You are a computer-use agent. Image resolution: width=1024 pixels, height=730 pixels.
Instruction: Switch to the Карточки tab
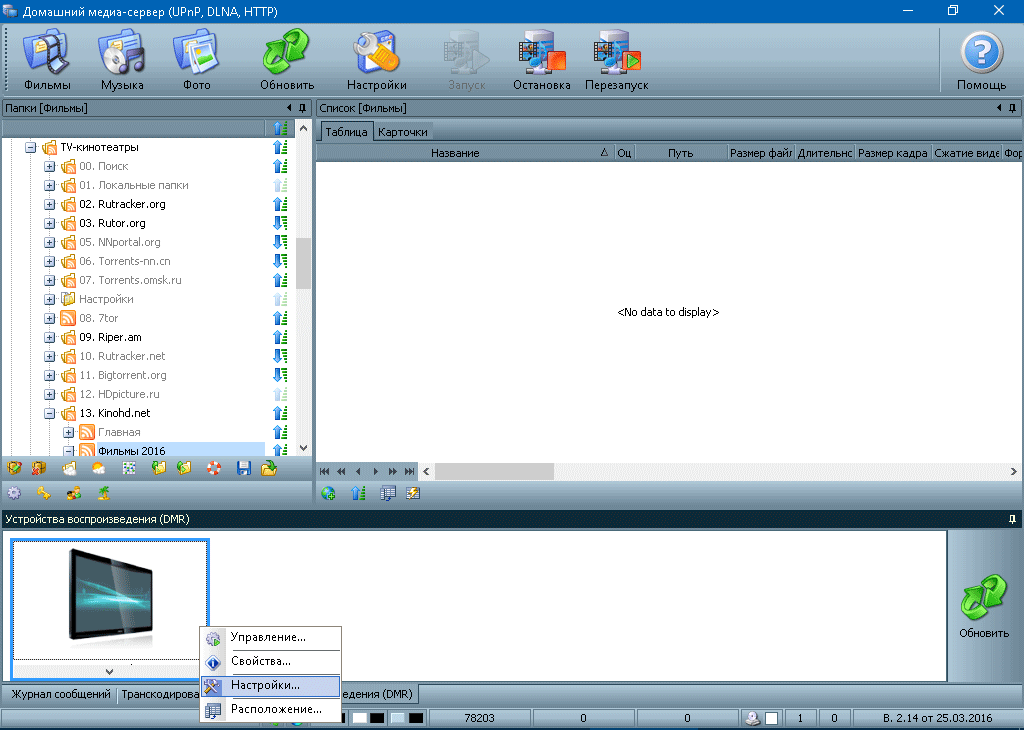point(403,132)
